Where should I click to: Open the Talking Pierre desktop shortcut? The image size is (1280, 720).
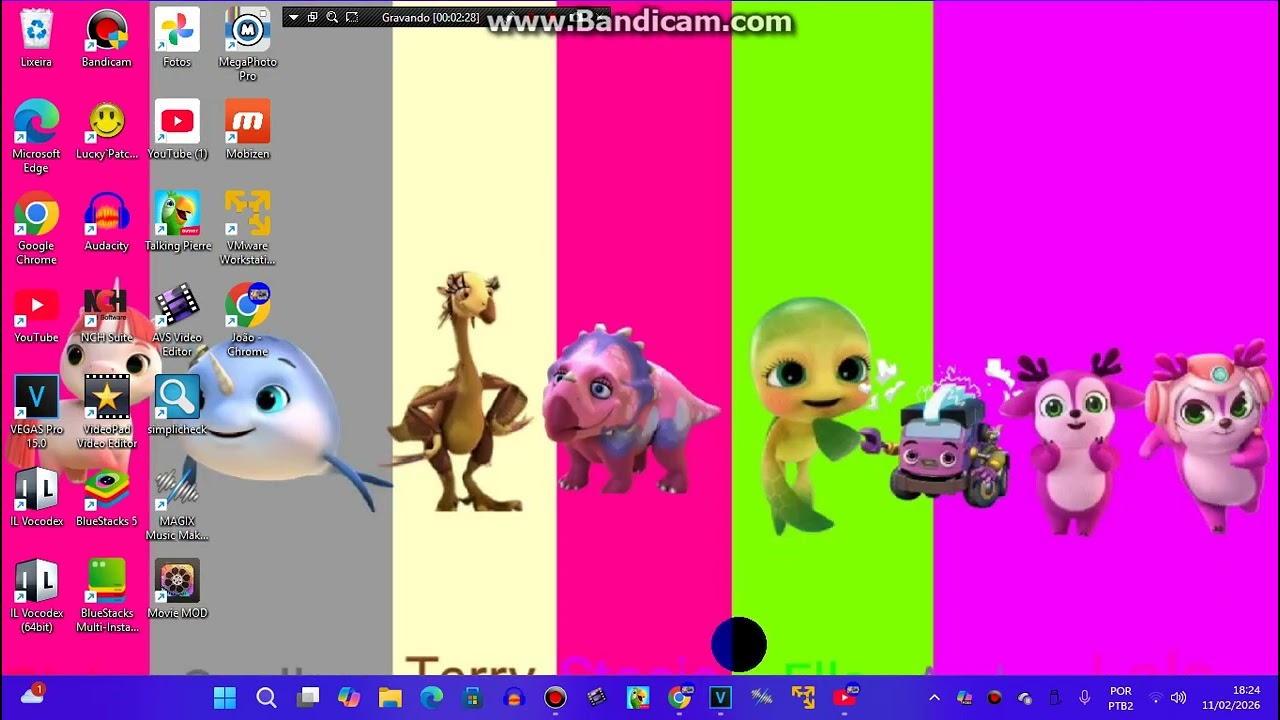pos(177,223)
